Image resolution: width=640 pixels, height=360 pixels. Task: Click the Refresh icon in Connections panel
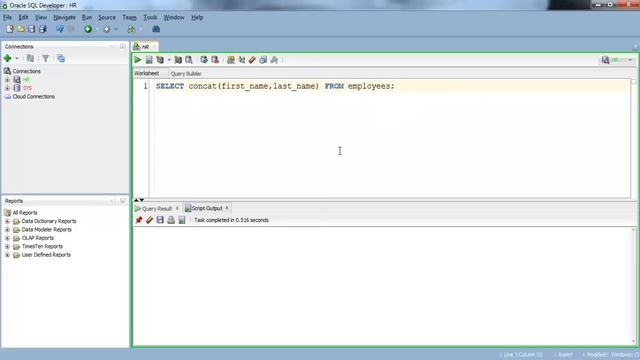30,58
